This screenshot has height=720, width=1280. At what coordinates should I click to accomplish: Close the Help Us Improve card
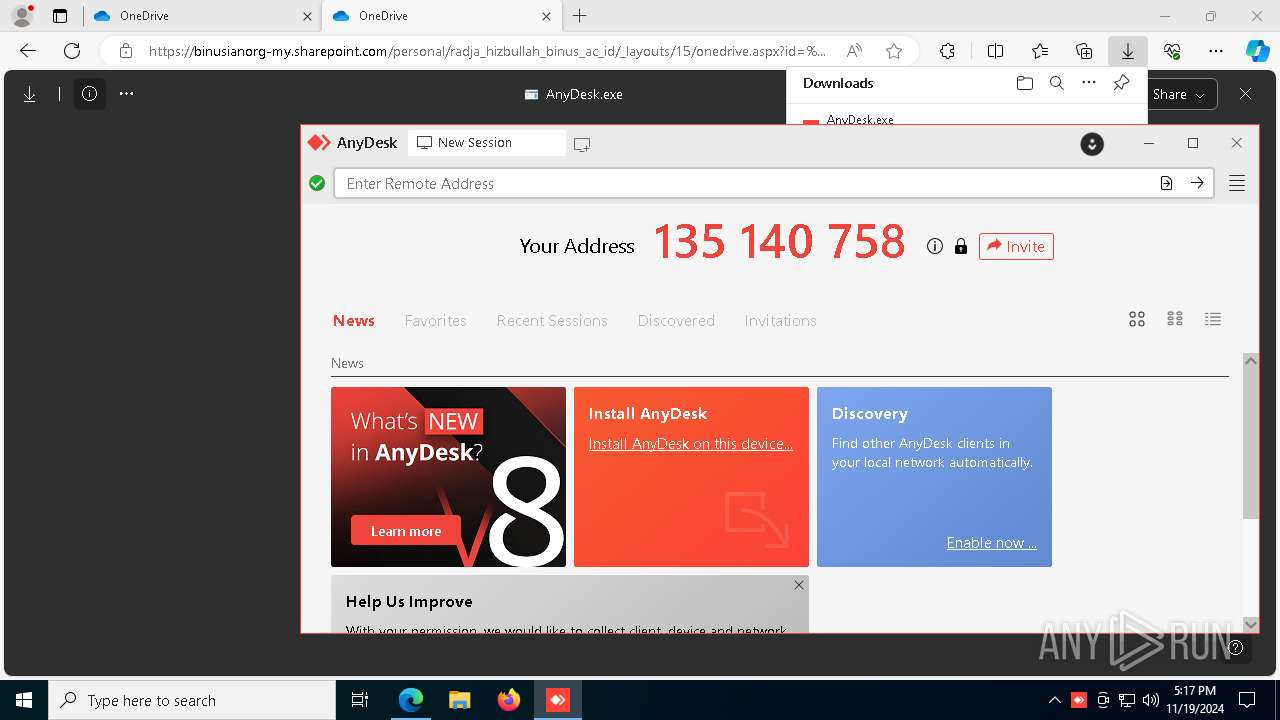799,585
